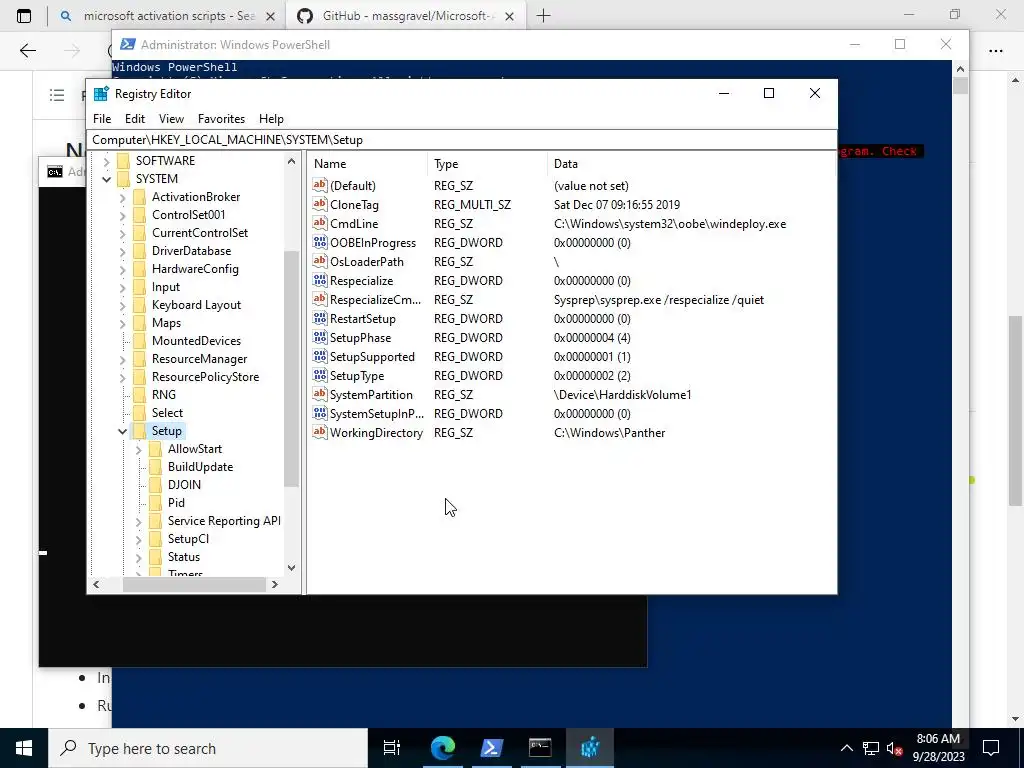Viewport: 1024px width, 768px height.
Task: Open the View menu in Registry Editor
Action: point(171,119)
